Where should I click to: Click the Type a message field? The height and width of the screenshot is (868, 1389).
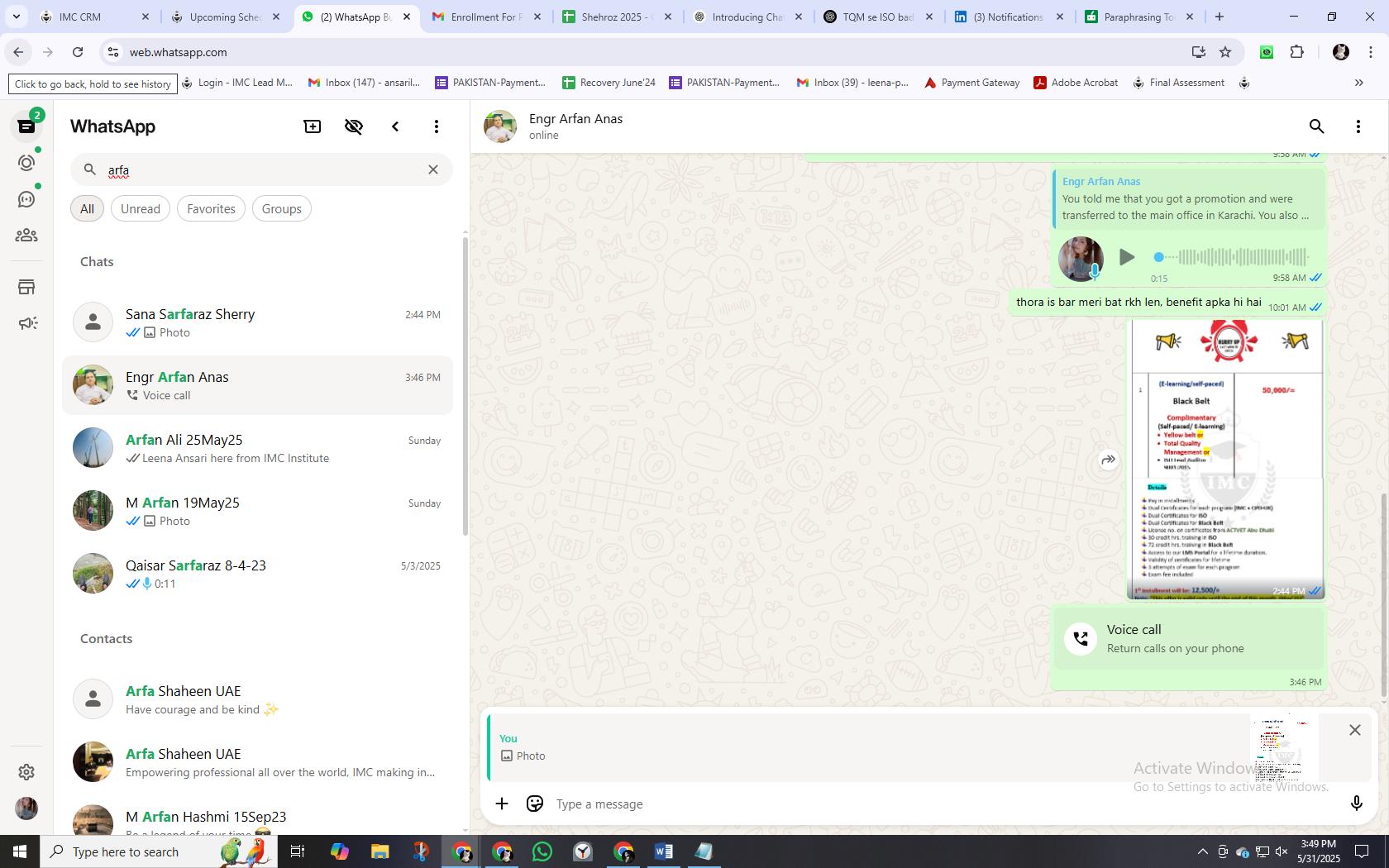point(943,804)
